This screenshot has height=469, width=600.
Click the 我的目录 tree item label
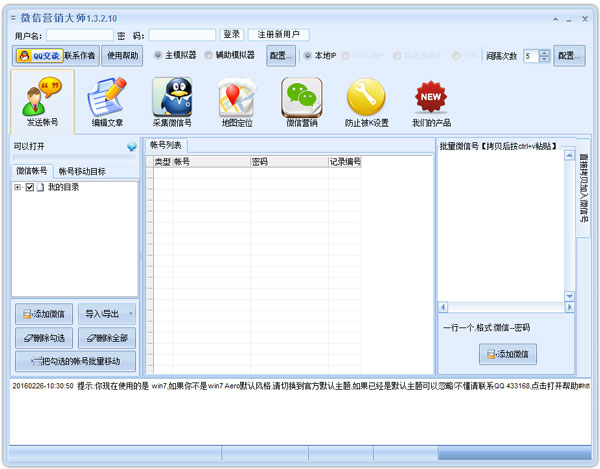pyautogui.click(x=63, y=187)
